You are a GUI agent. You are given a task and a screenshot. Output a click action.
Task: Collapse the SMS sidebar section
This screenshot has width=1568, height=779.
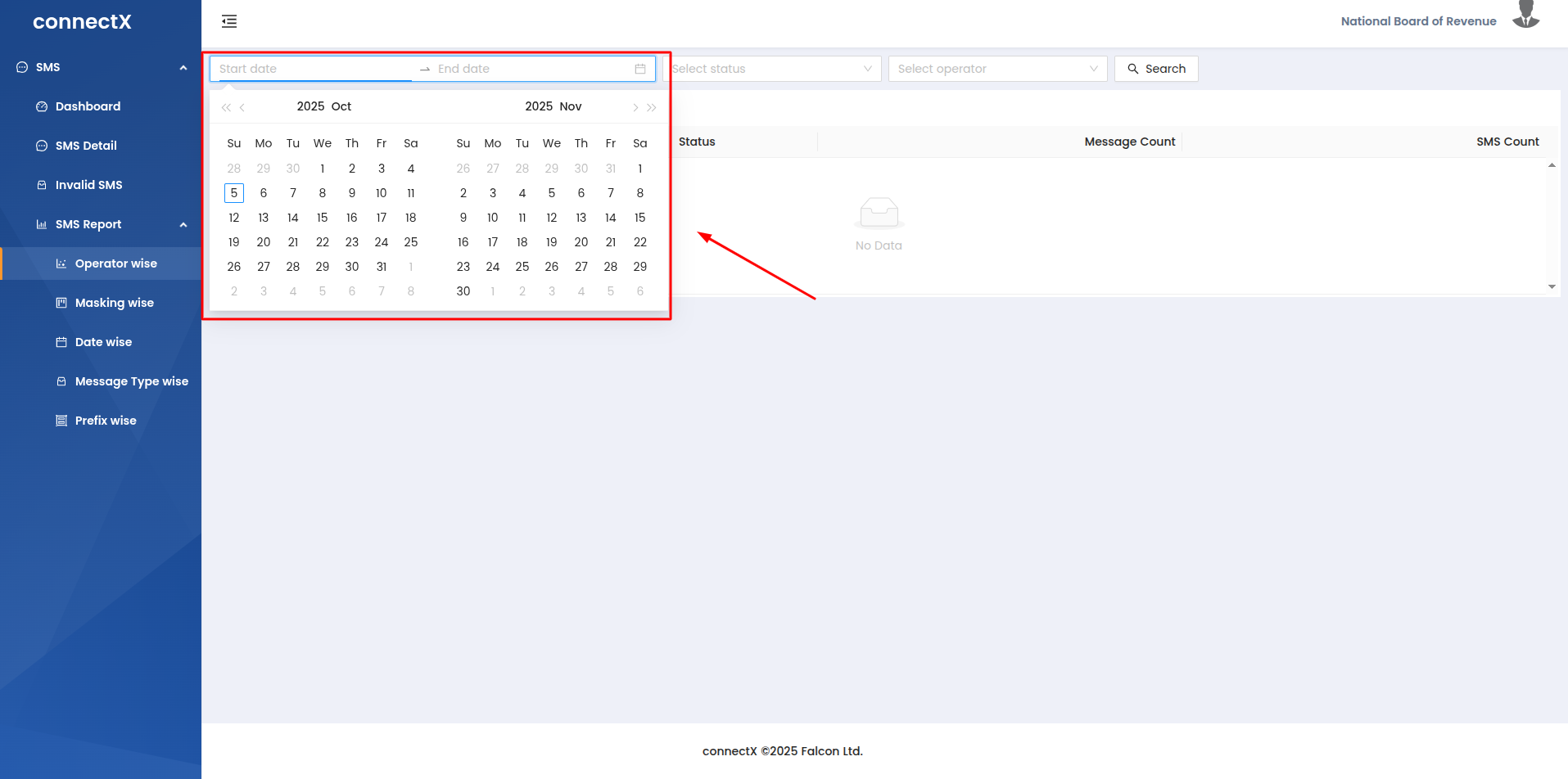(183, 67)
